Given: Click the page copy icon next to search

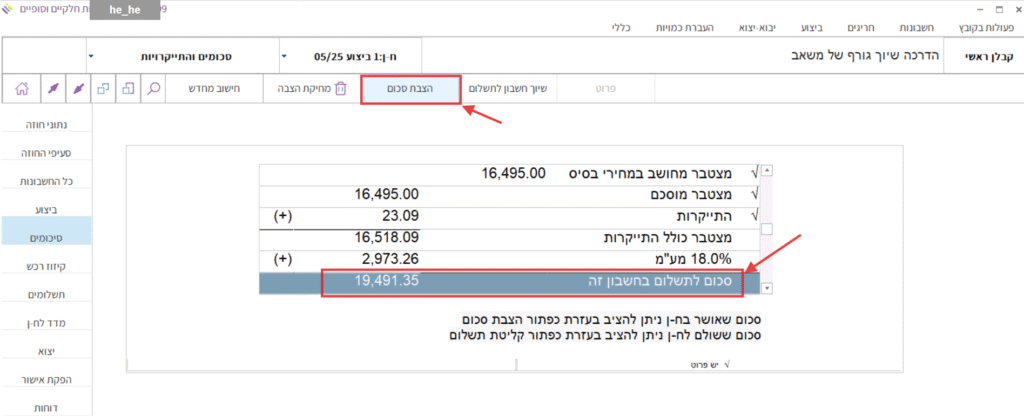Looking at the screenshot, I should coord(128,88).
